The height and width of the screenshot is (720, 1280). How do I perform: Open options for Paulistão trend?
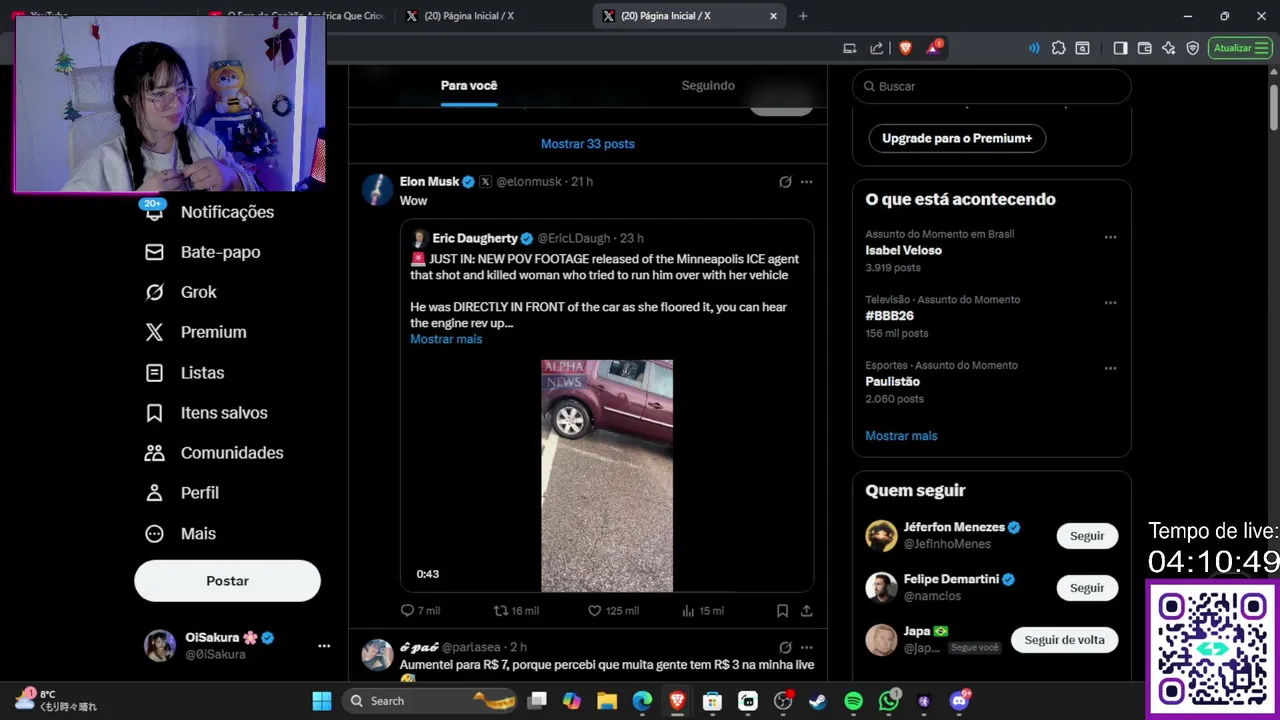[x=1110, y=369]
